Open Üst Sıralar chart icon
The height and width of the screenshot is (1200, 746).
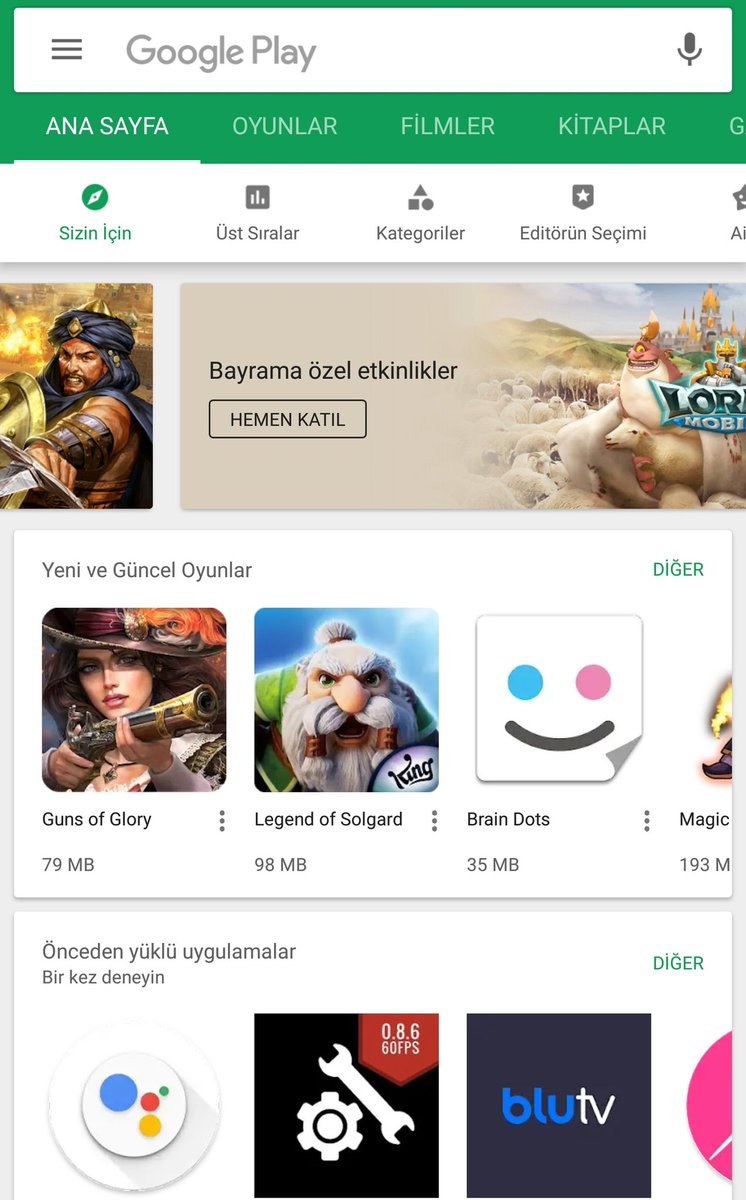pos(258,196)
